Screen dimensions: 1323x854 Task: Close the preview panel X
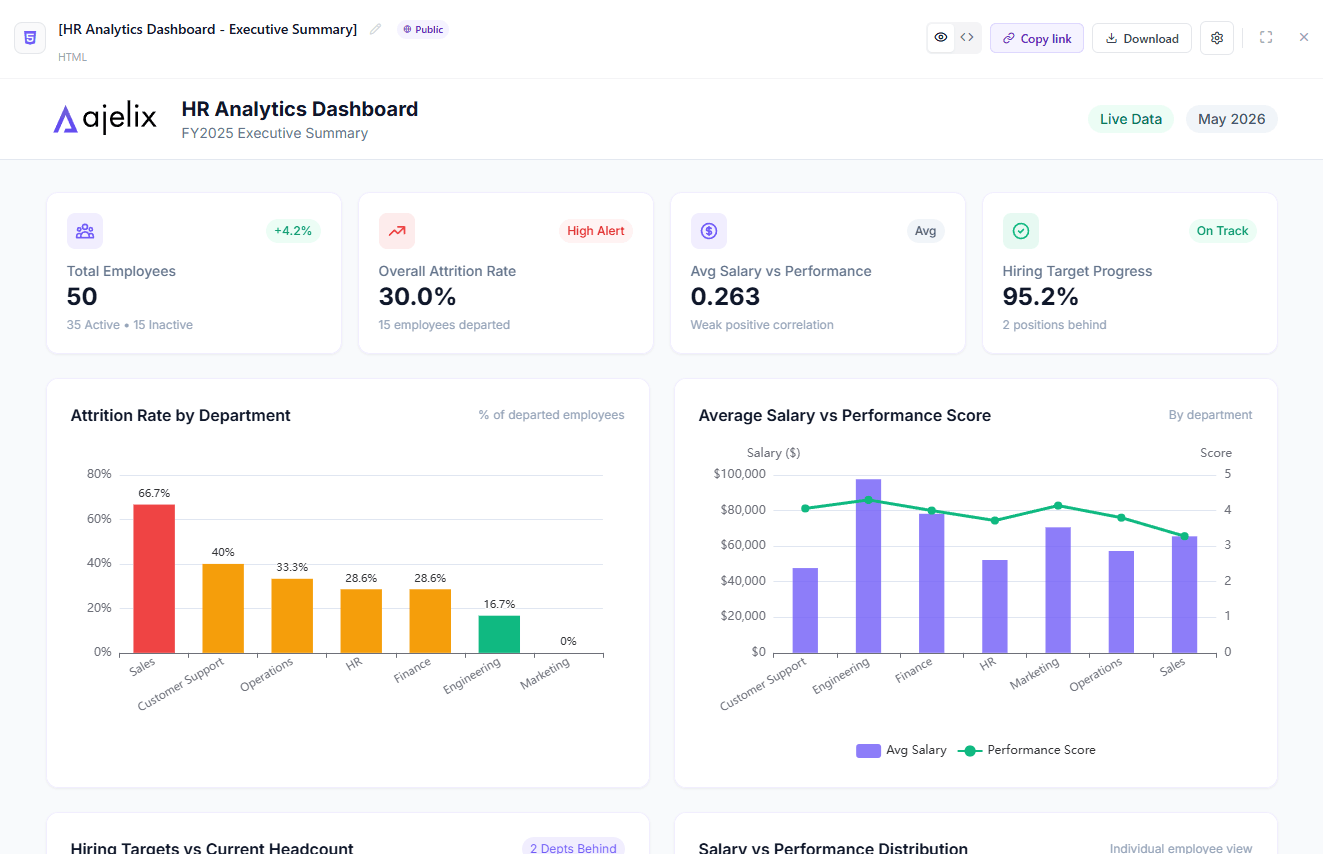coord(1304,37)
